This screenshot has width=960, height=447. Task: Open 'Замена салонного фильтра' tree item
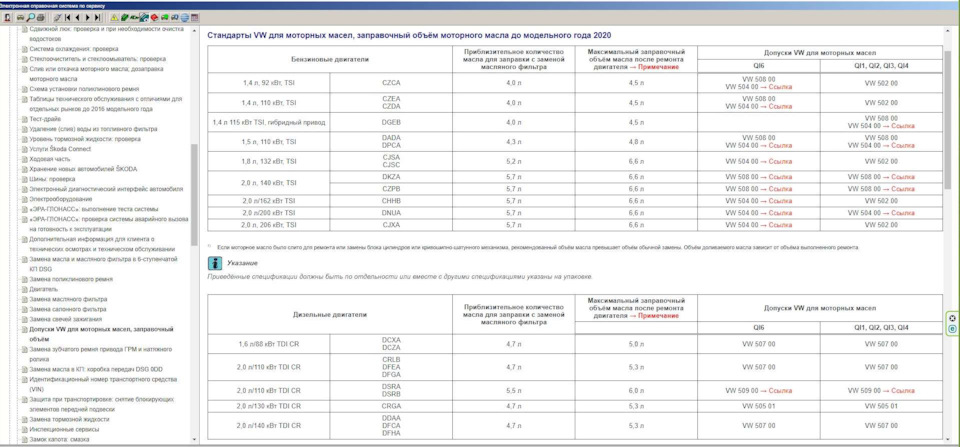tap(68, 309)
